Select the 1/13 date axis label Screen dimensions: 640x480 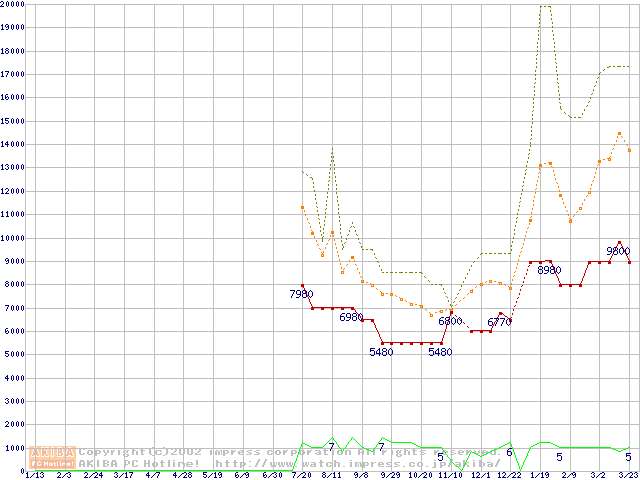pos(34,475)
